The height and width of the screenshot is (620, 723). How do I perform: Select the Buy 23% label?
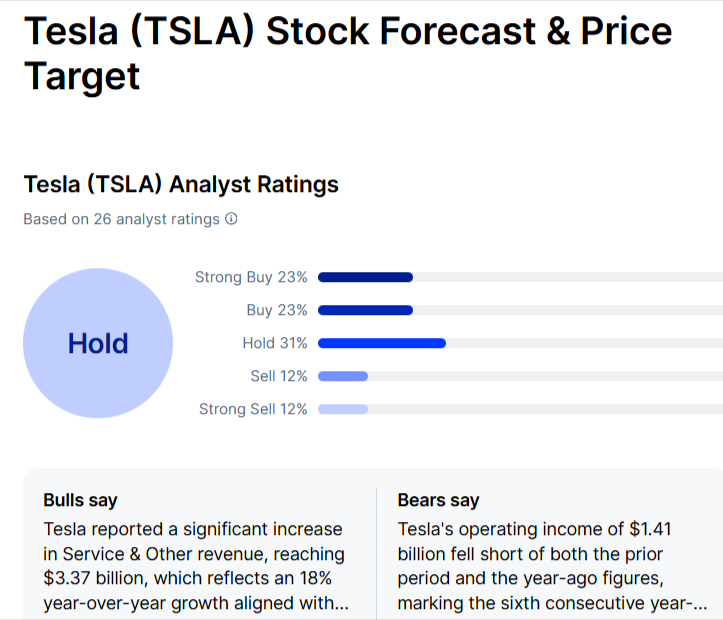point(277,310)
